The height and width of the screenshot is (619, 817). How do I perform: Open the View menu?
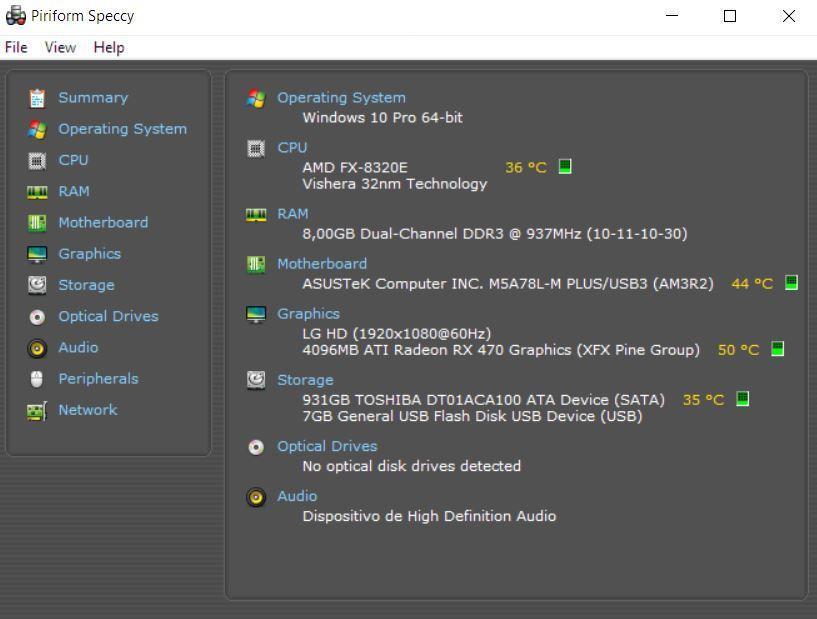(x=60, y=47)
